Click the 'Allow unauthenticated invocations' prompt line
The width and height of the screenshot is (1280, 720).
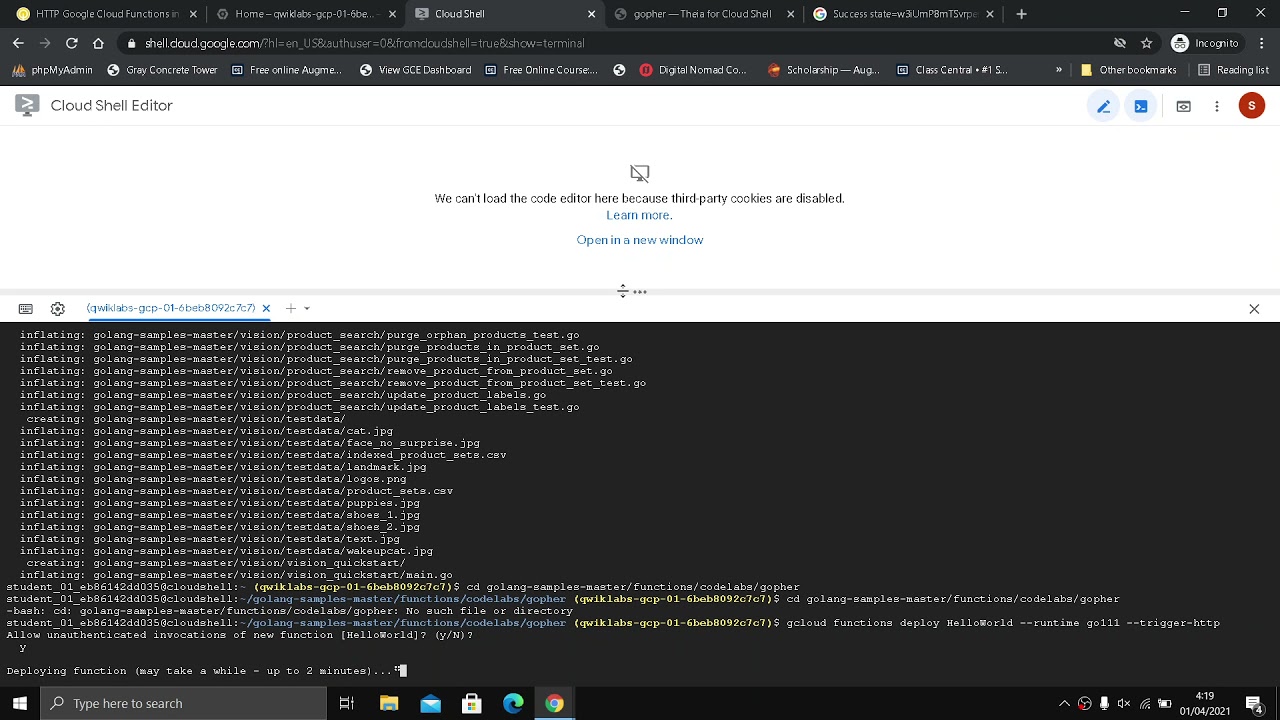click(240, 635)
